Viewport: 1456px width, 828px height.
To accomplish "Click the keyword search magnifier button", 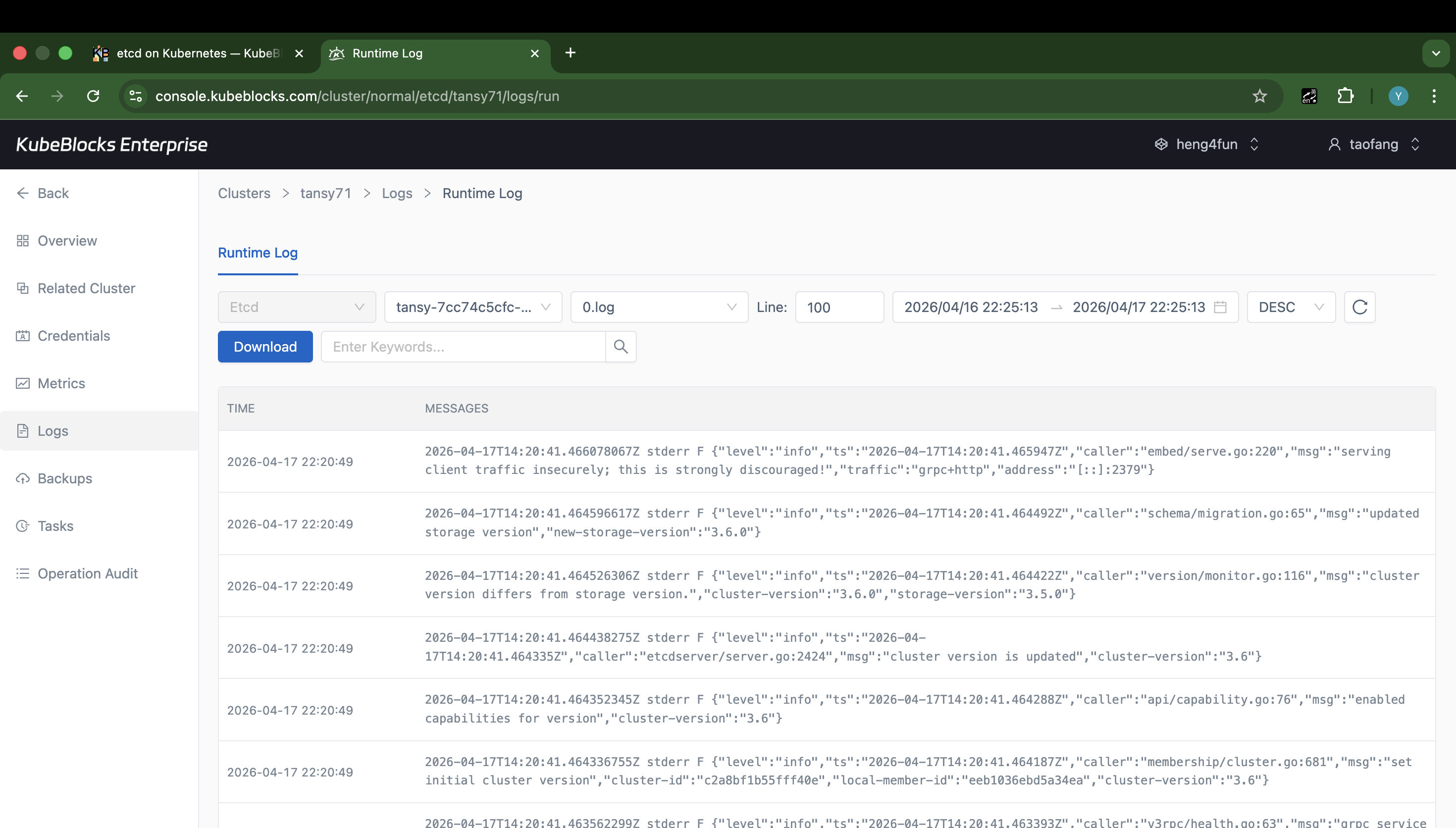I will 621,346.
